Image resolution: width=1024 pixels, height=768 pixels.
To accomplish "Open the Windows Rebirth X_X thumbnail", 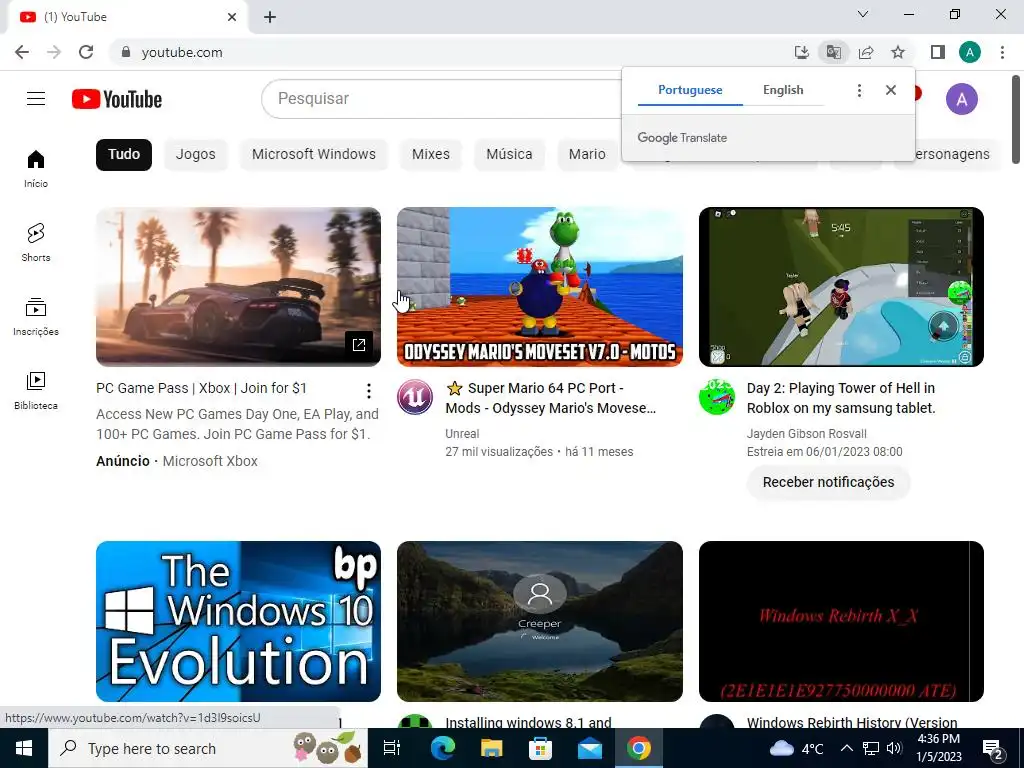I will click(x=841, y=621).
